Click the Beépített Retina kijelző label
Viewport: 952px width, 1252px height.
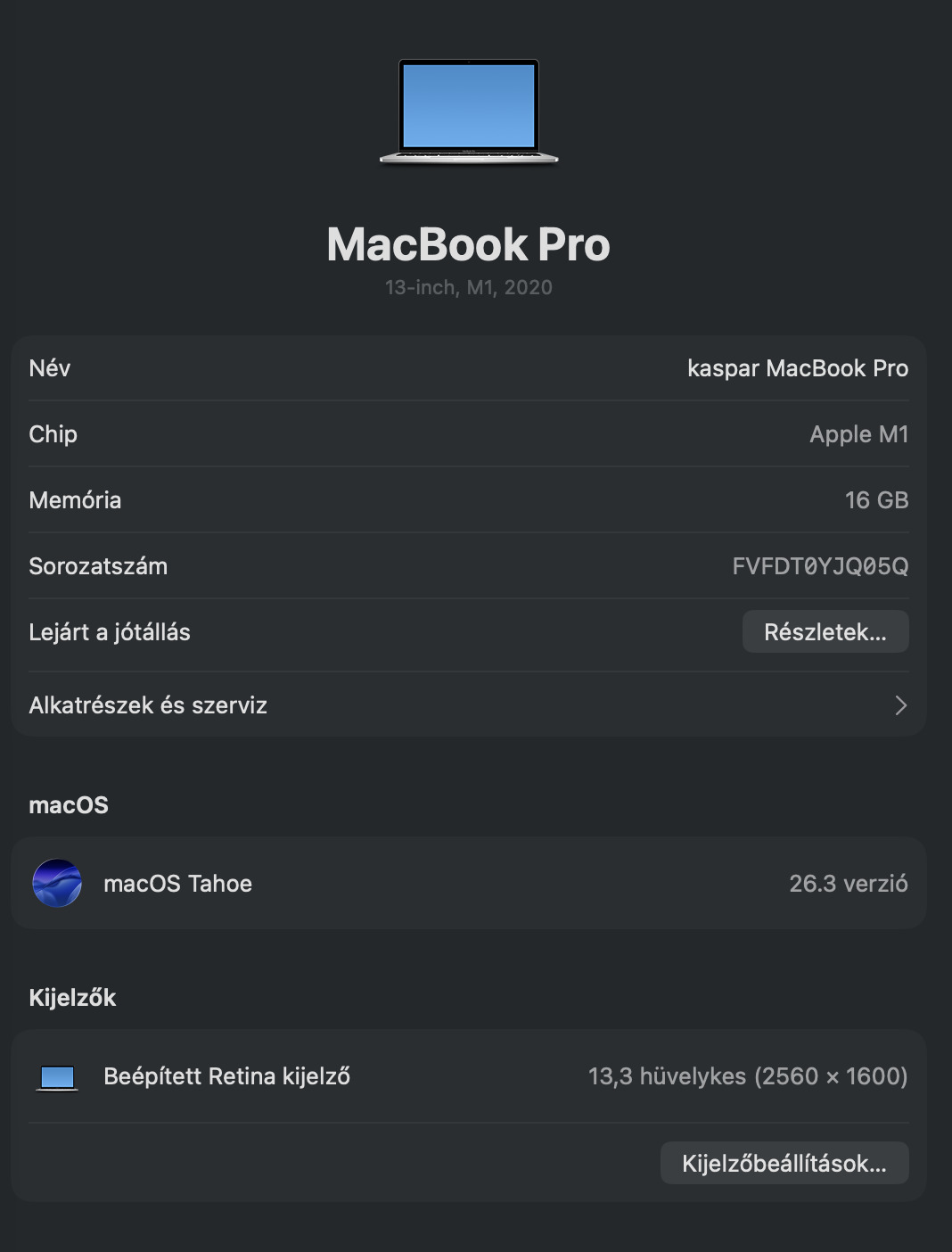pyautogui.click(x=226, y=1076)
